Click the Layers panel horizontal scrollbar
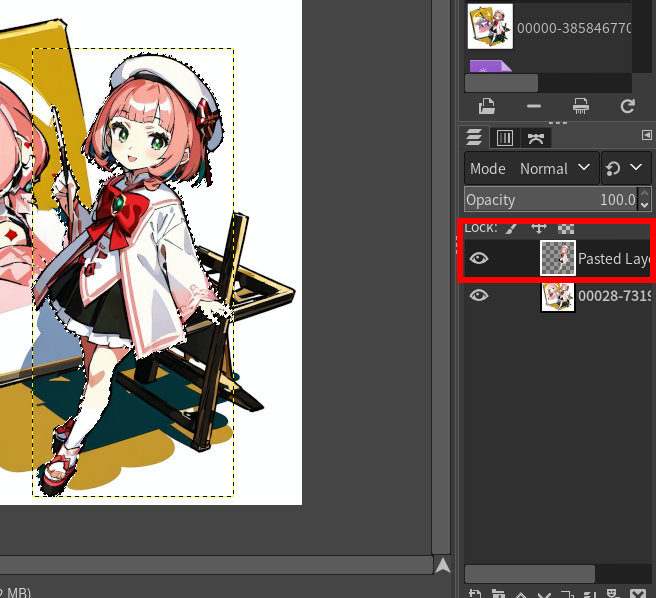The image size is (656, 598). pyautogui.click(x=530, y=574)
